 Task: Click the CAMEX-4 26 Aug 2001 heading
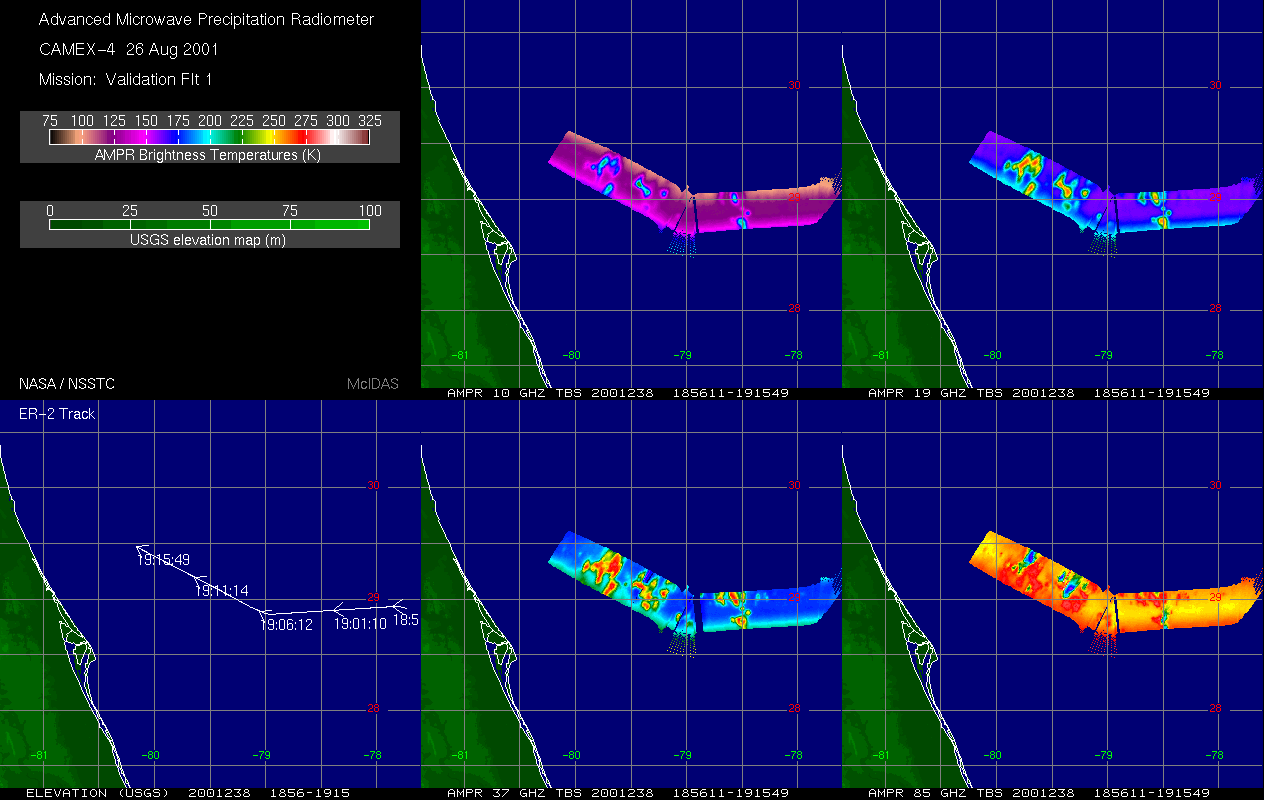(128, 49)
